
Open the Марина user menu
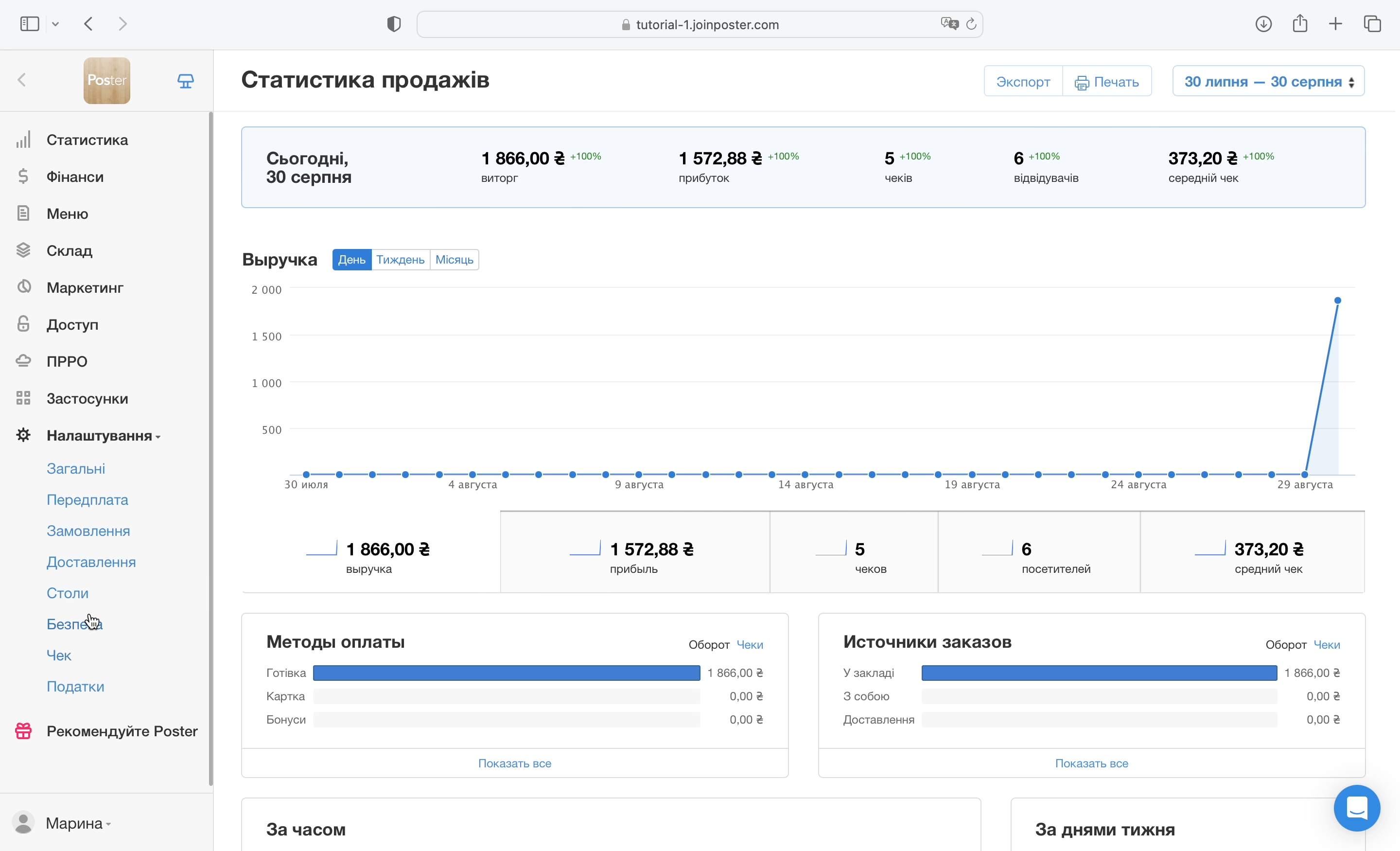74,823
